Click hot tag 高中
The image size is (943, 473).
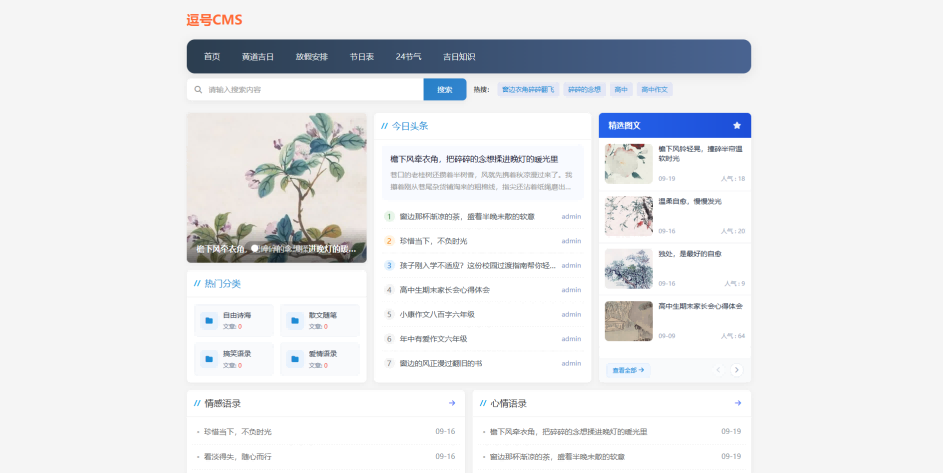(621, 90)
